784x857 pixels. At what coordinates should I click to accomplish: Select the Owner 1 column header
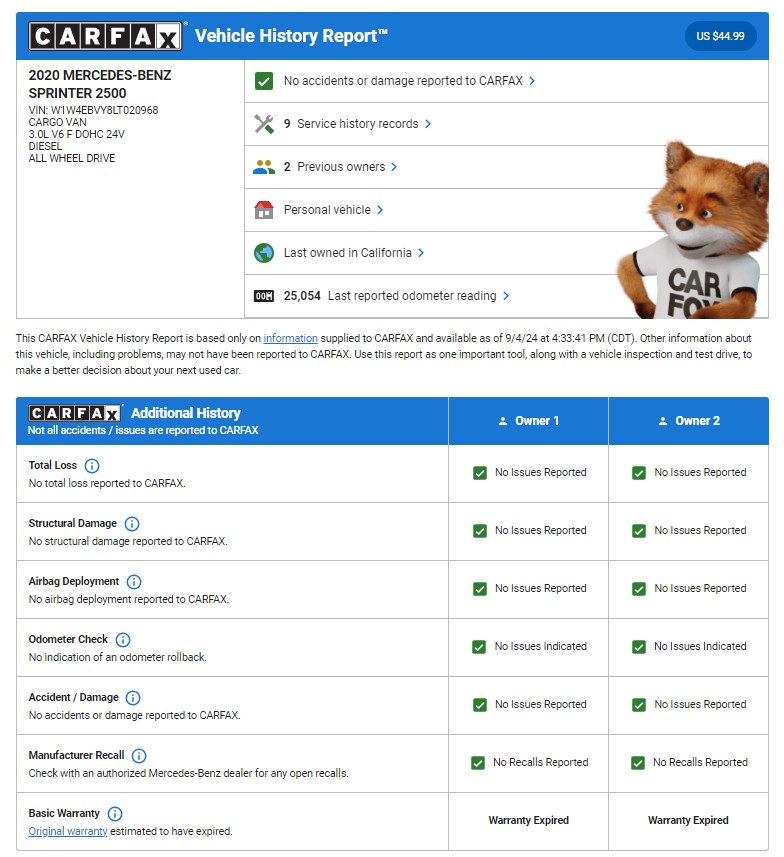[x=528, y=421]
